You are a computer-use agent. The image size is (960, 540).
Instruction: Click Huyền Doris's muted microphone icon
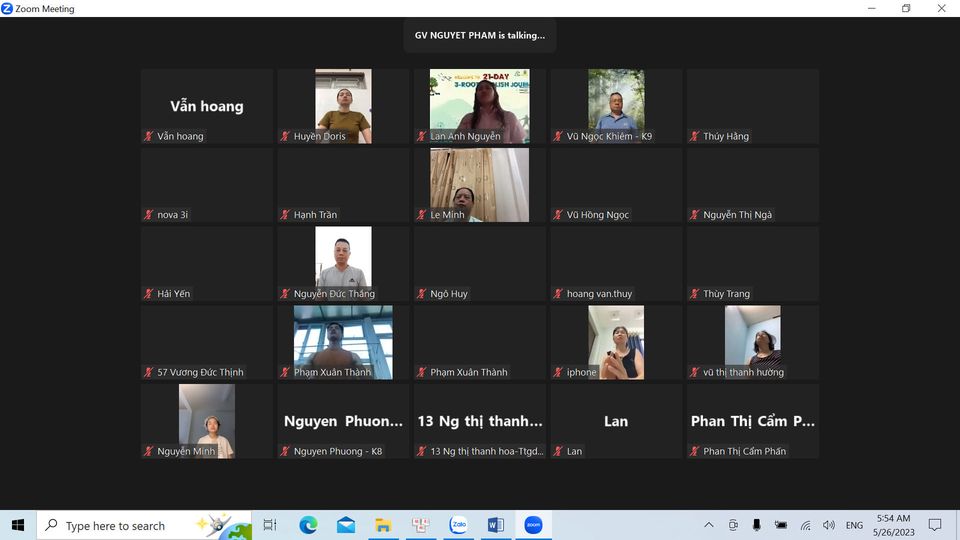pyautogui.click(x=285, y=136)
